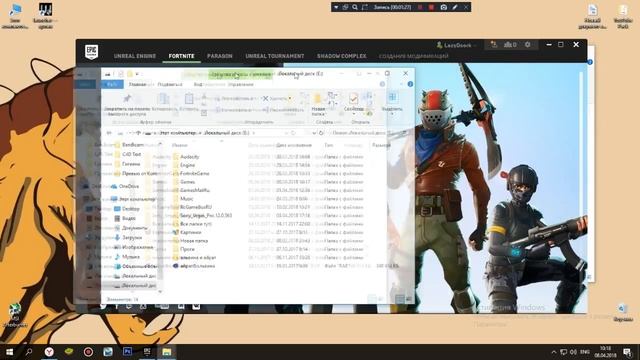The width and height of the screenshot is (640, 360).
Task: Open Epic Games launcher taskbar icon
Action: pos(147,352)
